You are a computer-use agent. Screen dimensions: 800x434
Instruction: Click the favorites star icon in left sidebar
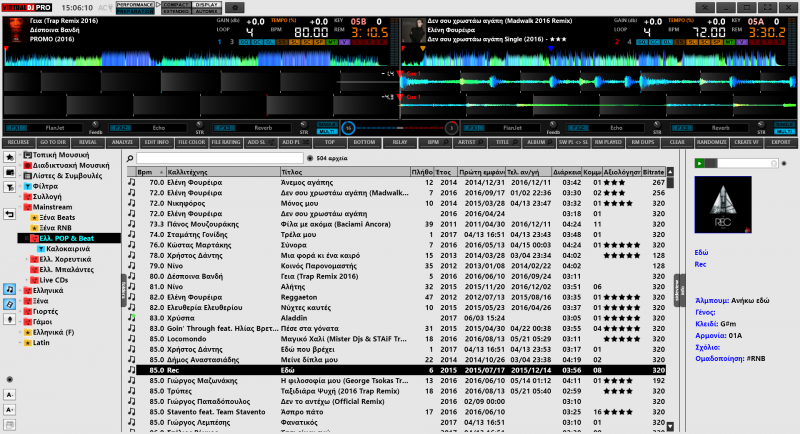(x=9, y=157)
